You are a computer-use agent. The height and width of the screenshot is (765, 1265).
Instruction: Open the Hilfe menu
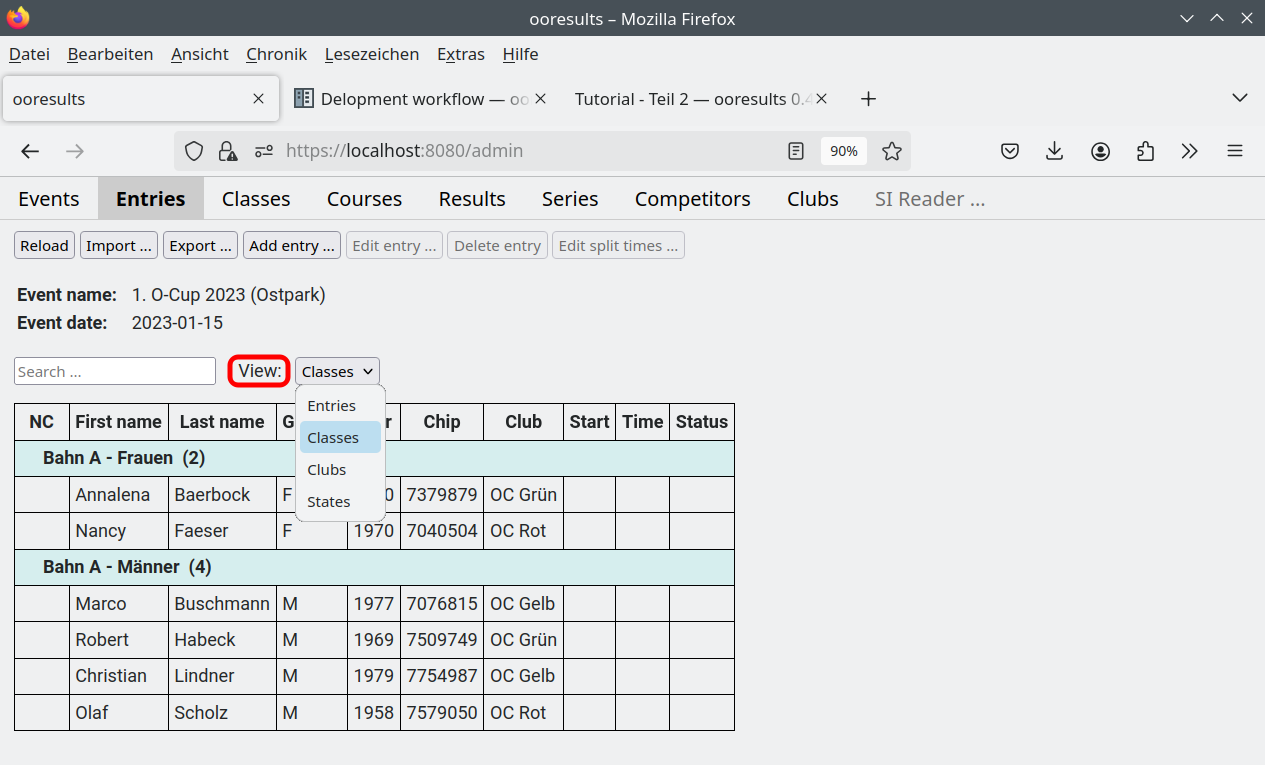point(520,54)
